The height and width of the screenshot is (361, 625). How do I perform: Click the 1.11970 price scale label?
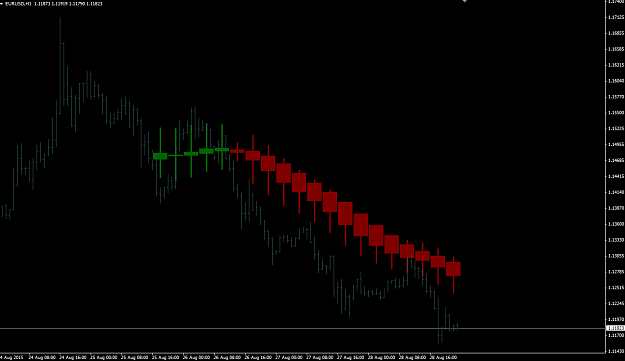tap(616, 320)
